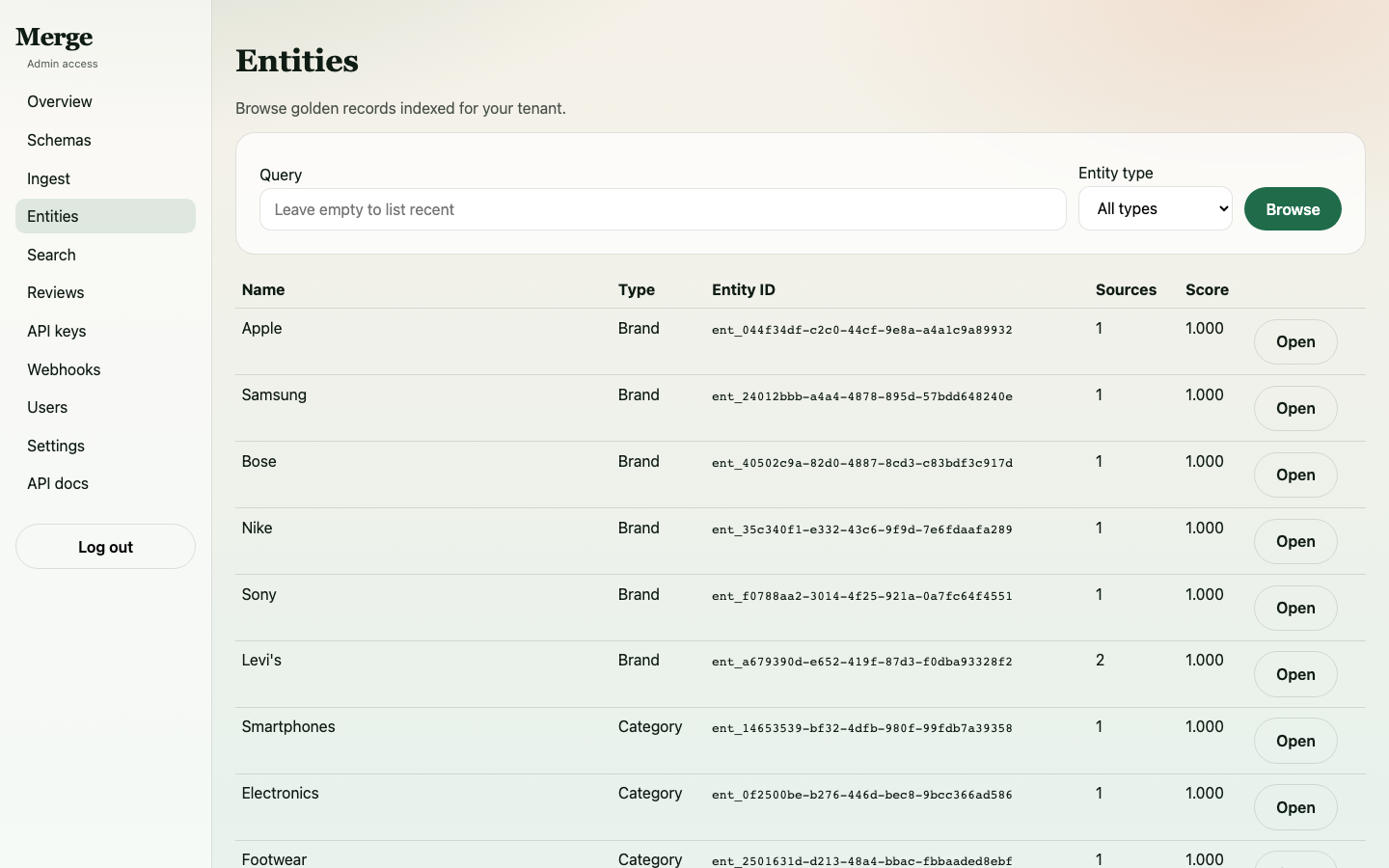Click the Electronics name cell
Screen dimensions: 1389x868
click(280, 793)
